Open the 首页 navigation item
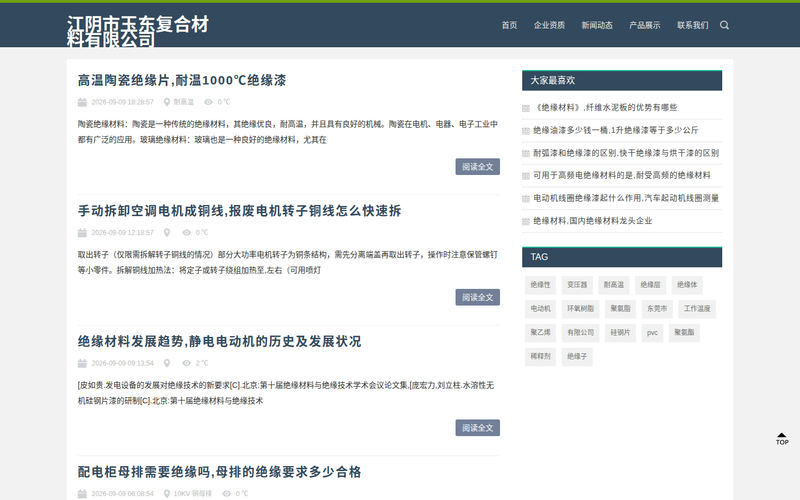 pos(509,25)
